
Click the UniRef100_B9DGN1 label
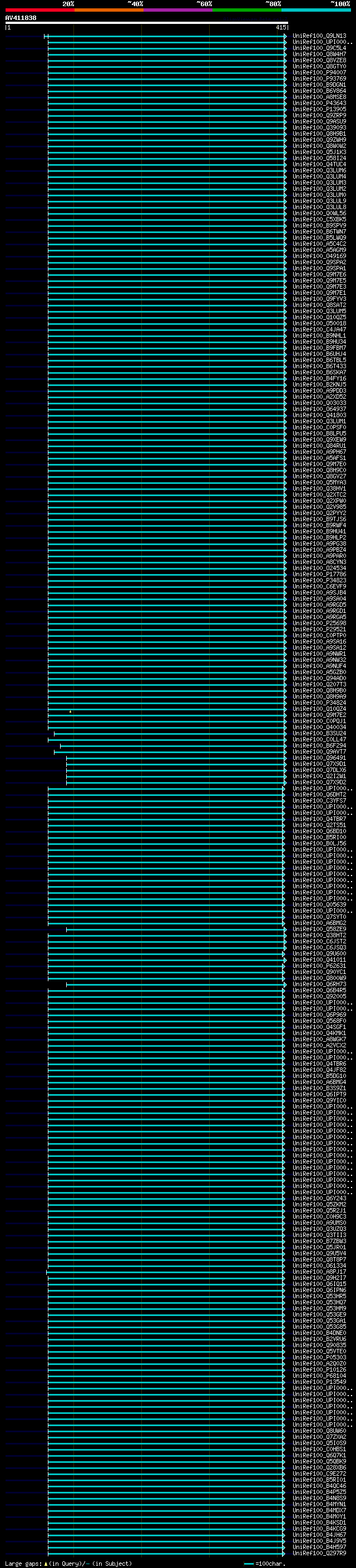tap(319, 85)
